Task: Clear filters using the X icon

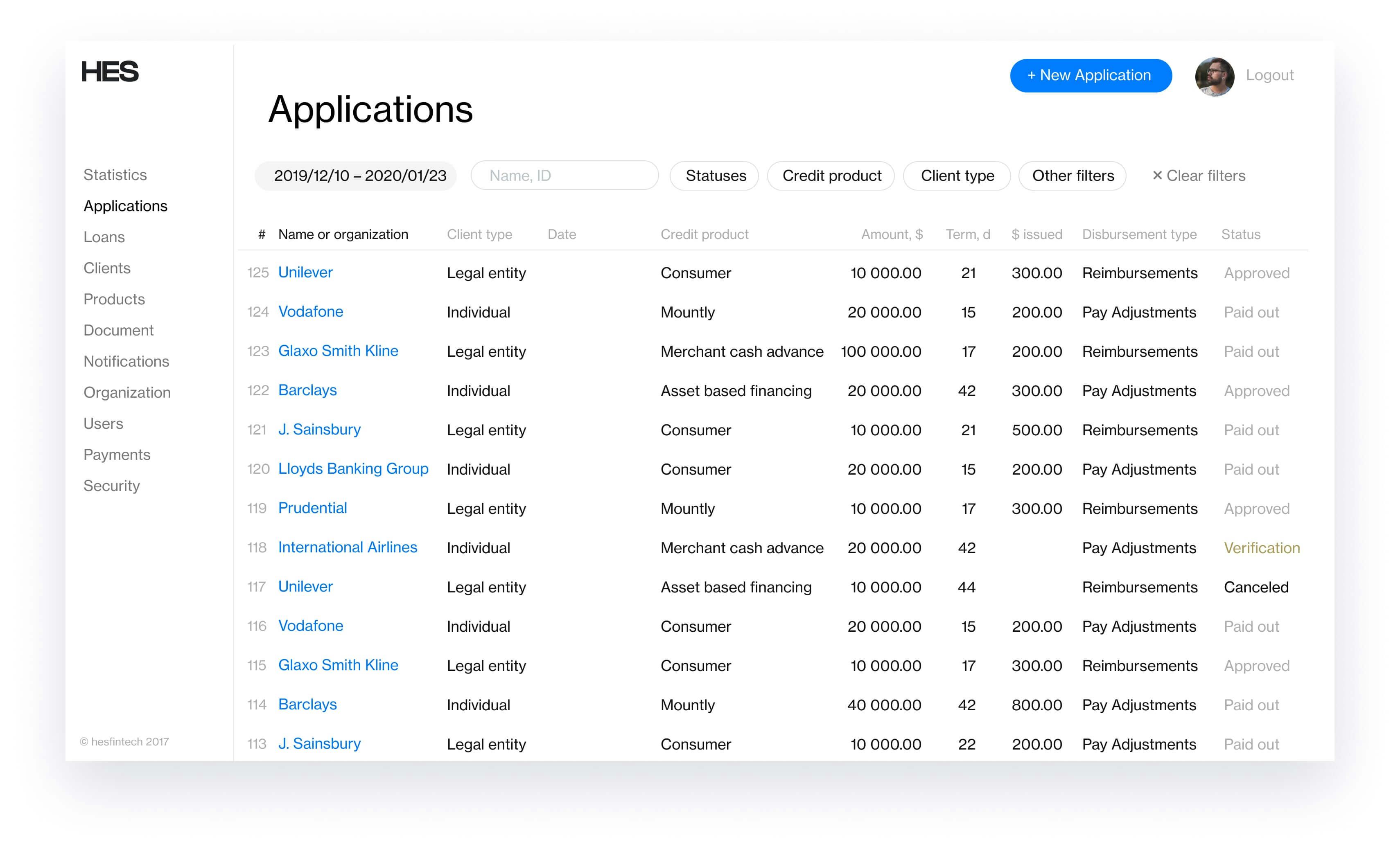Action: point(1157,176)
